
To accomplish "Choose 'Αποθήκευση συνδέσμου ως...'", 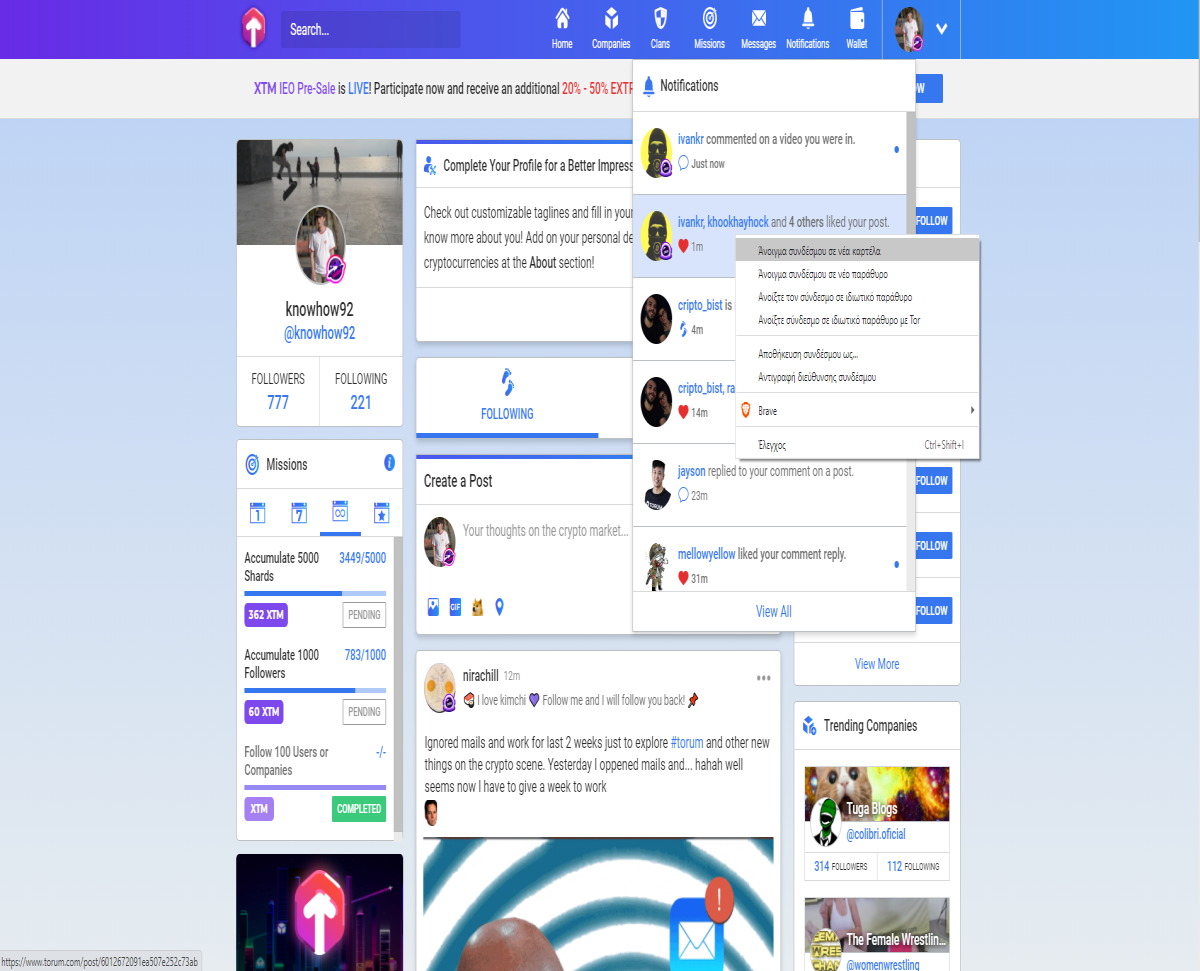I will [x=857, y=354].
